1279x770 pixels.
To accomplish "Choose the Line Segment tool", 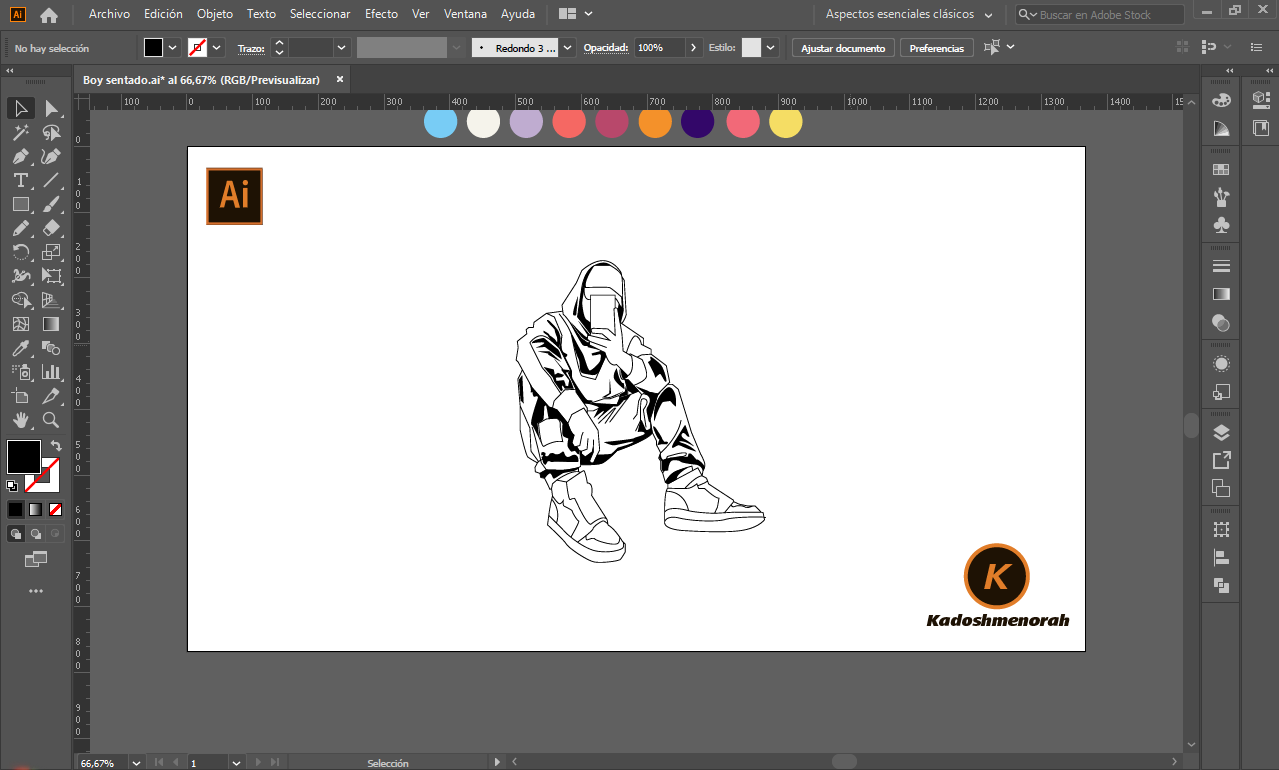I will [x=52, y=180].
